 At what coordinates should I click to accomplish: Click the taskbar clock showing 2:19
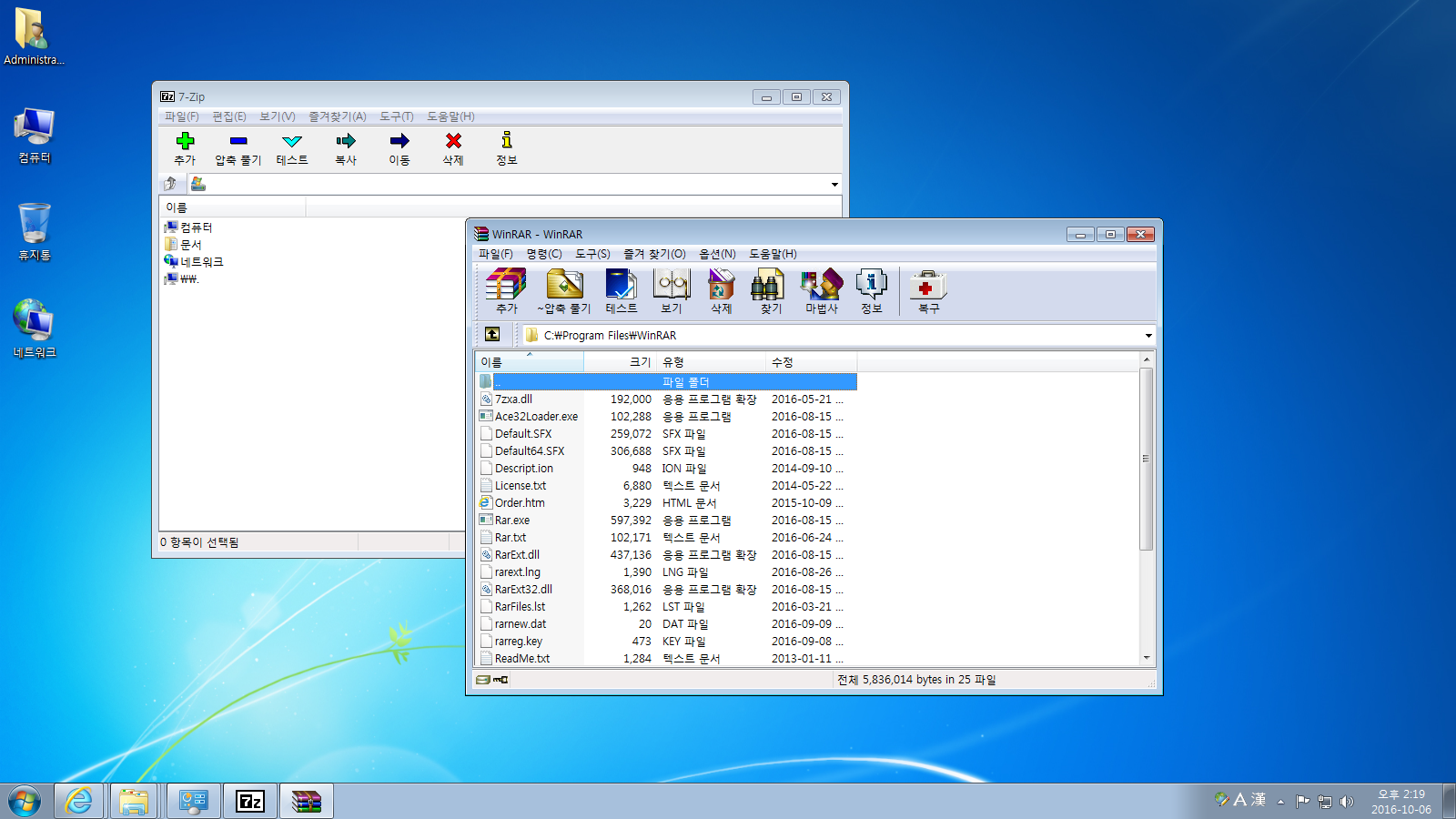[x=1401, y=802]
